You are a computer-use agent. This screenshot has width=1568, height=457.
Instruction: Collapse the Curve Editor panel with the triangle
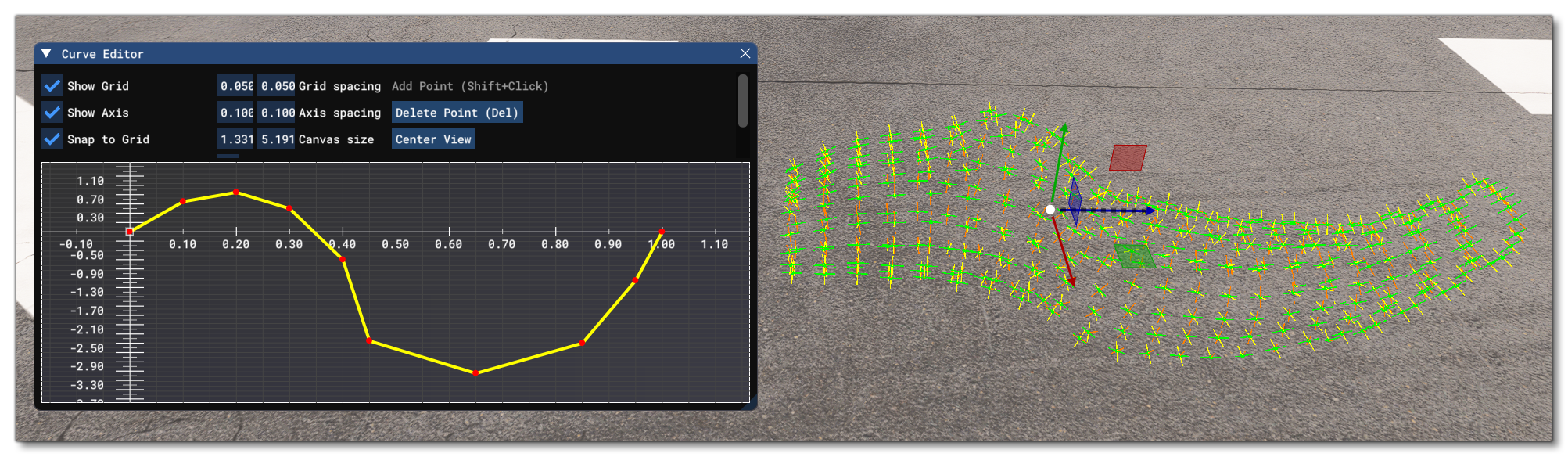click(x=47, y=53)
